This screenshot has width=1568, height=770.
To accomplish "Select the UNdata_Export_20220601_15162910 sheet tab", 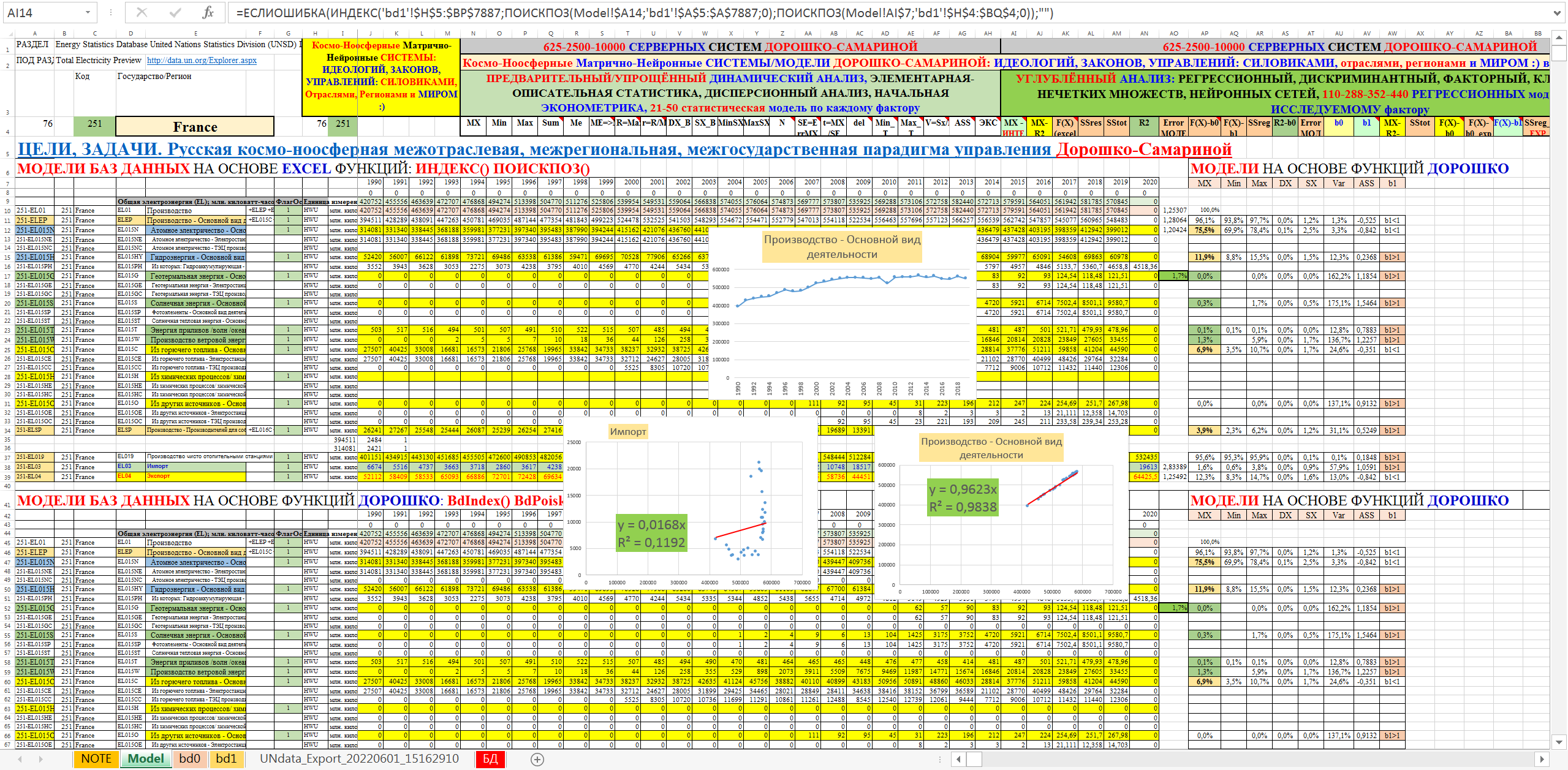I will [x=359, y=759].
